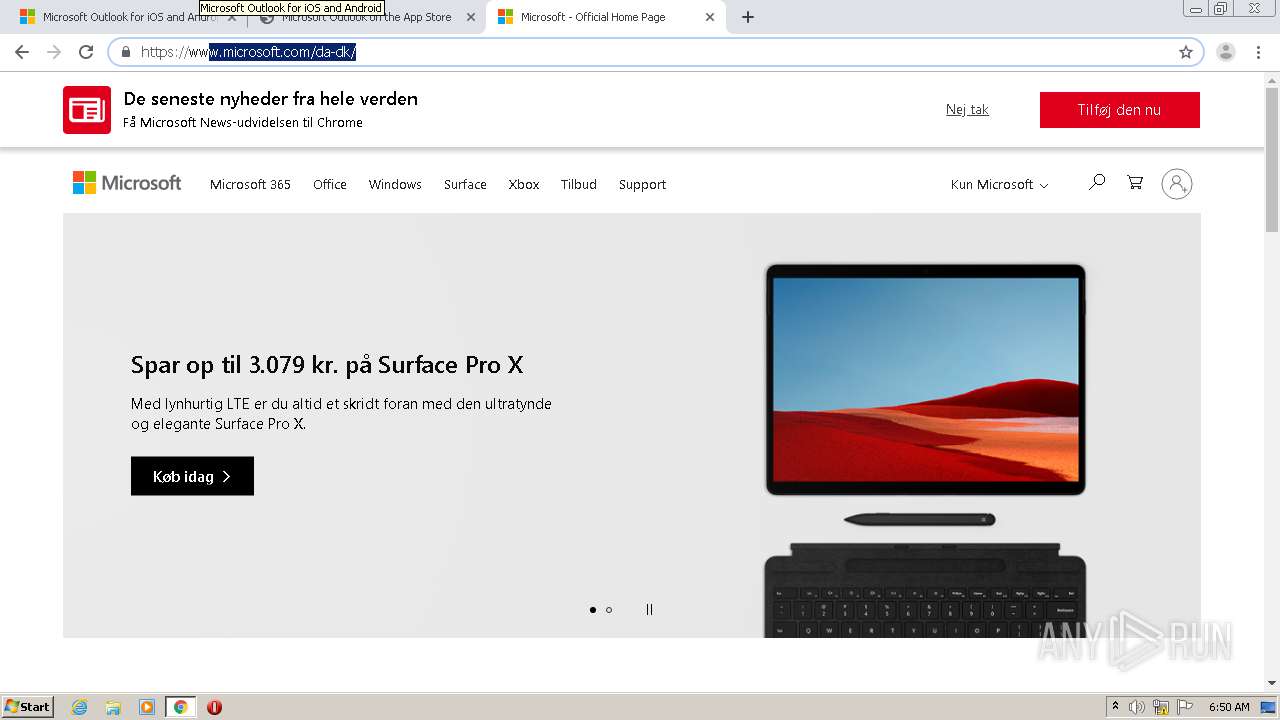The image size is (1280, 720).
Task: Click the Microsoft logo
Action: [127, 183]
